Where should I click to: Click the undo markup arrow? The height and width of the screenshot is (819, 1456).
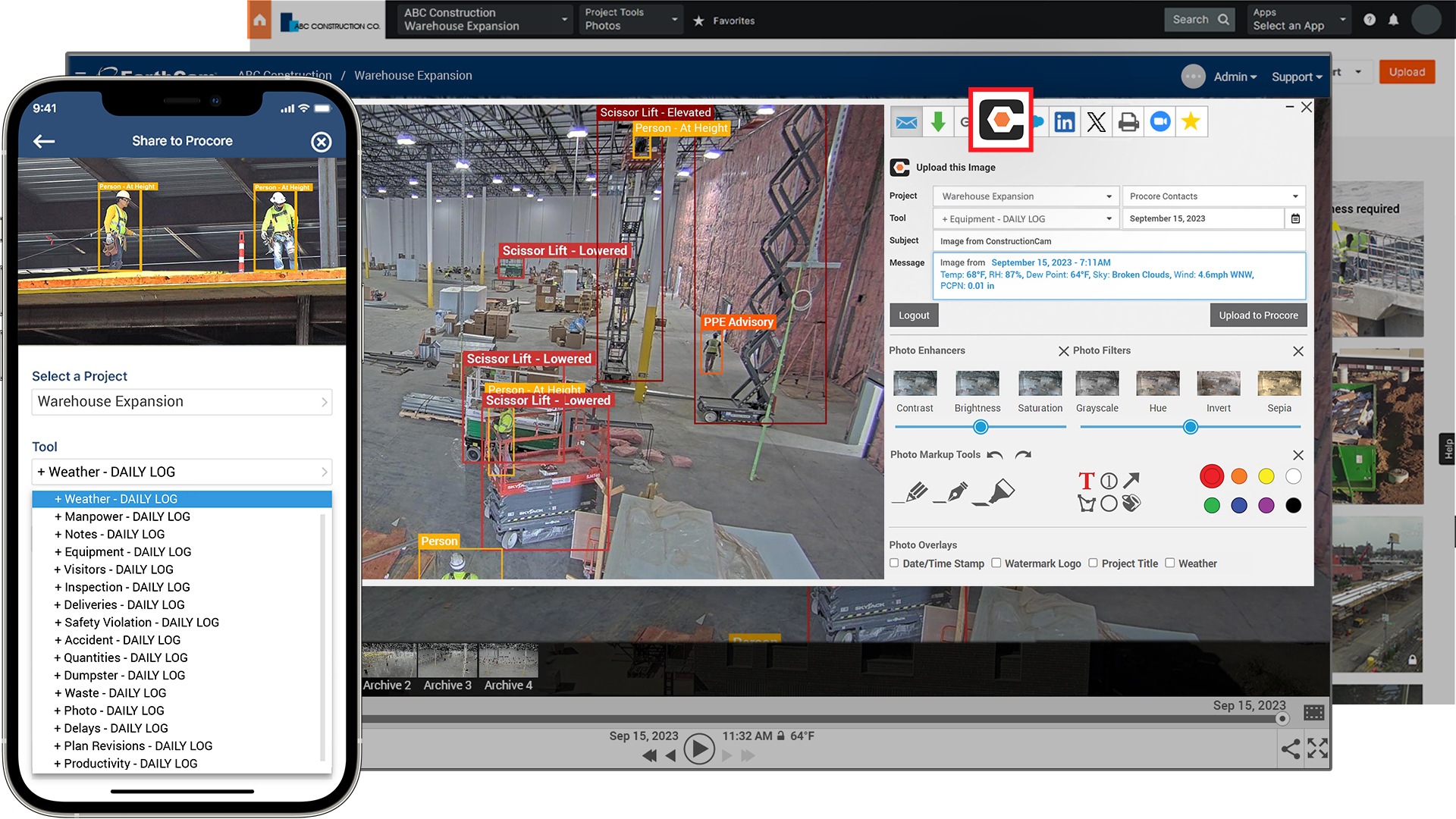click(x=995, y=455)
